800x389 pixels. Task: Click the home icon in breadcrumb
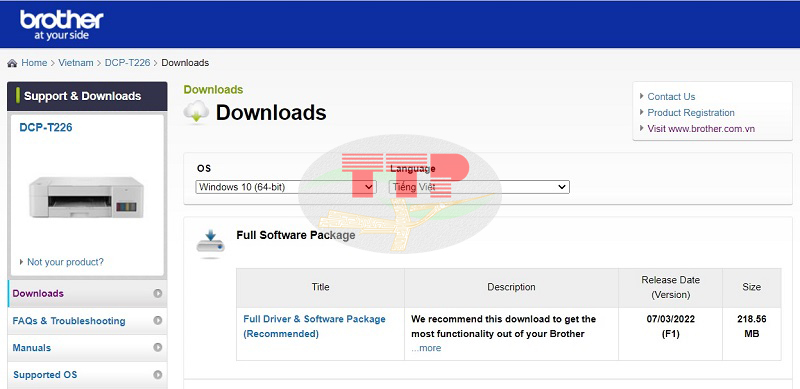(x=12, y=63)
